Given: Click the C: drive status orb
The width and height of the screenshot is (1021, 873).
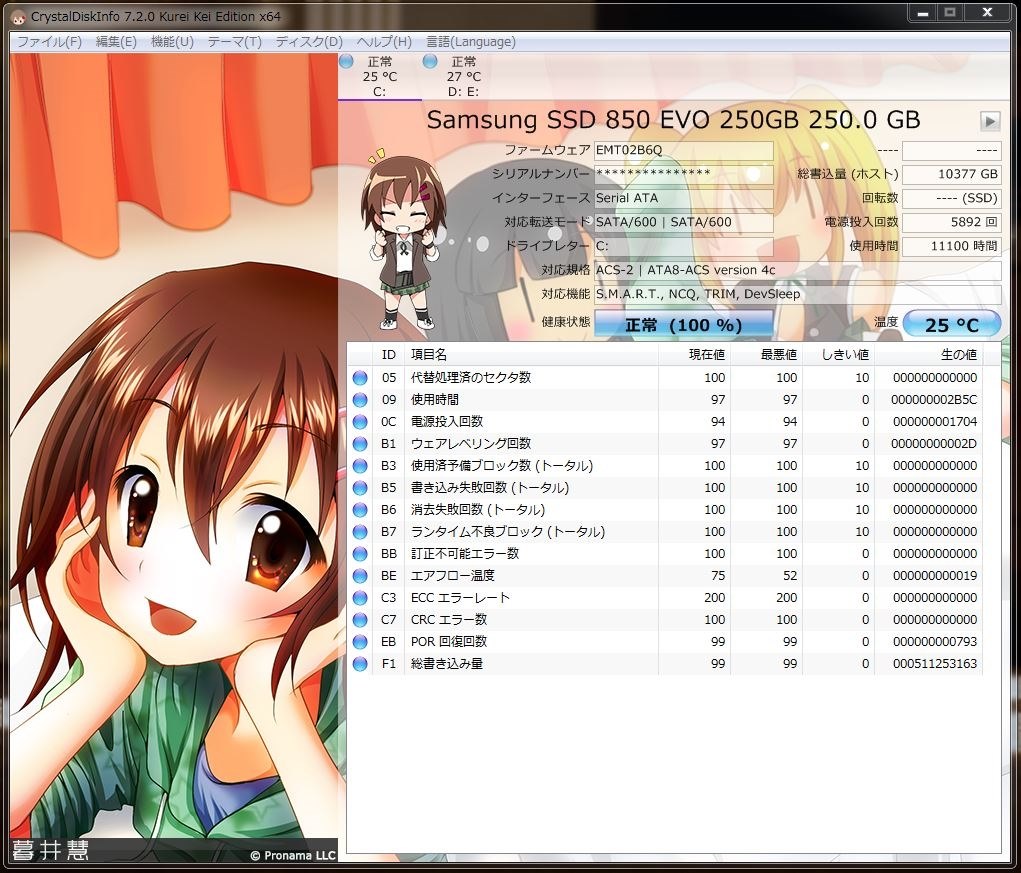Looking at the screenshot, I should pyautogui.click(x=346, y=61).
